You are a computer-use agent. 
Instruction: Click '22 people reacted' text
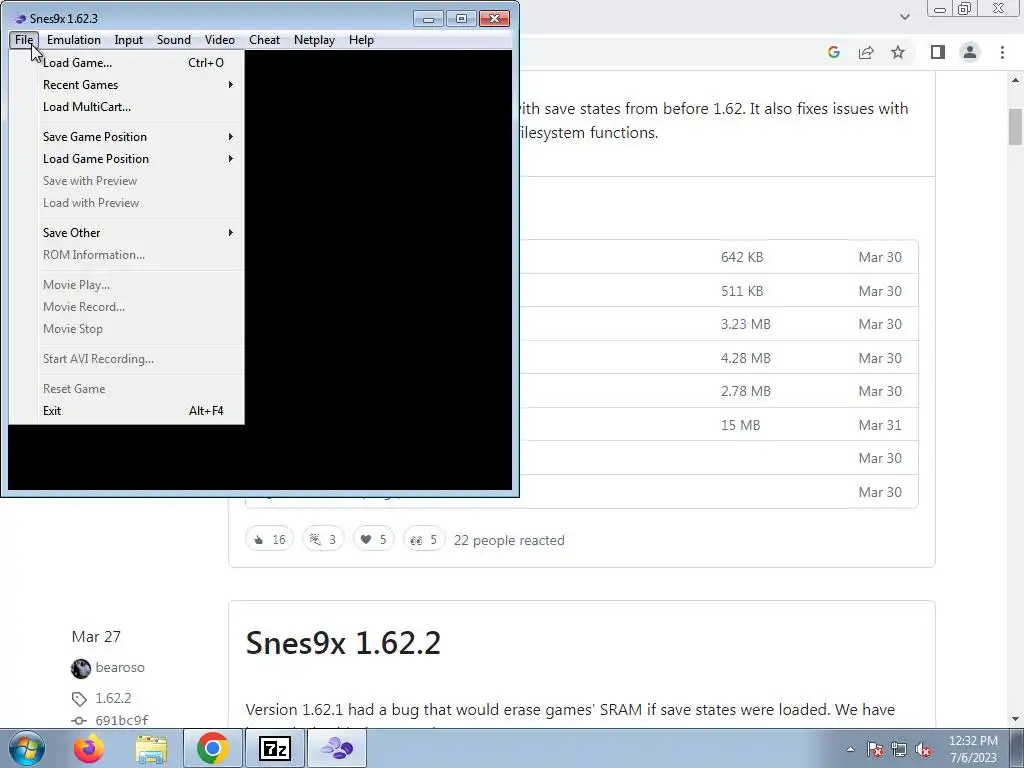coord(509,540)
